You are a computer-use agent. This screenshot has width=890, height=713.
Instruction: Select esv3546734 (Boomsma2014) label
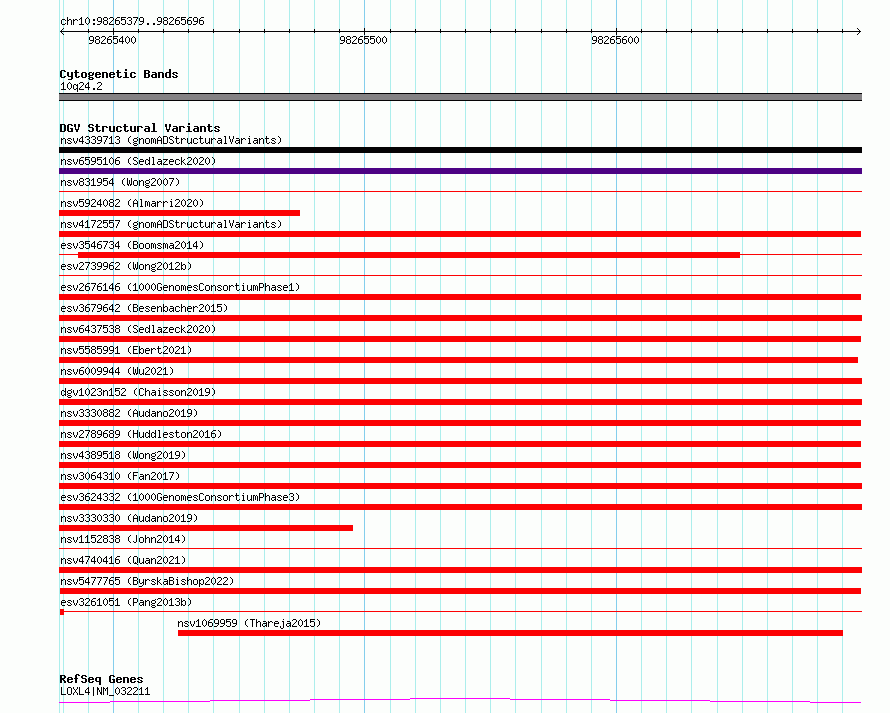pos(132,245)
